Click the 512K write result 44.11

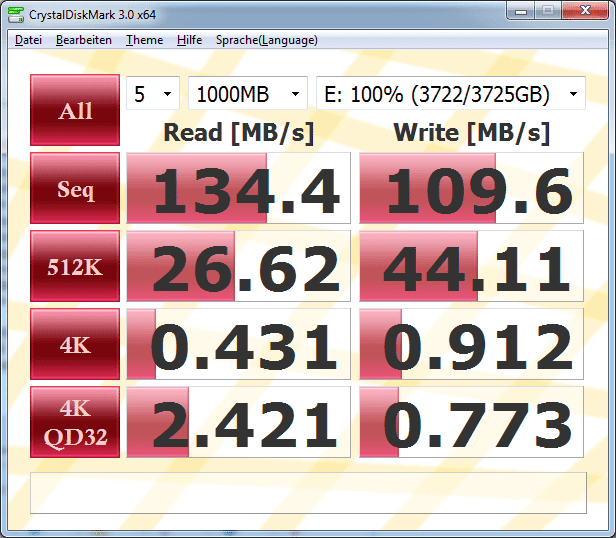(471, 266)
